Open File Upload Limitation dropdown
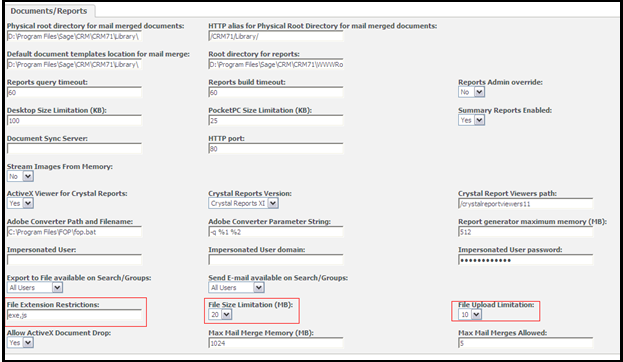 pos(470,315)
